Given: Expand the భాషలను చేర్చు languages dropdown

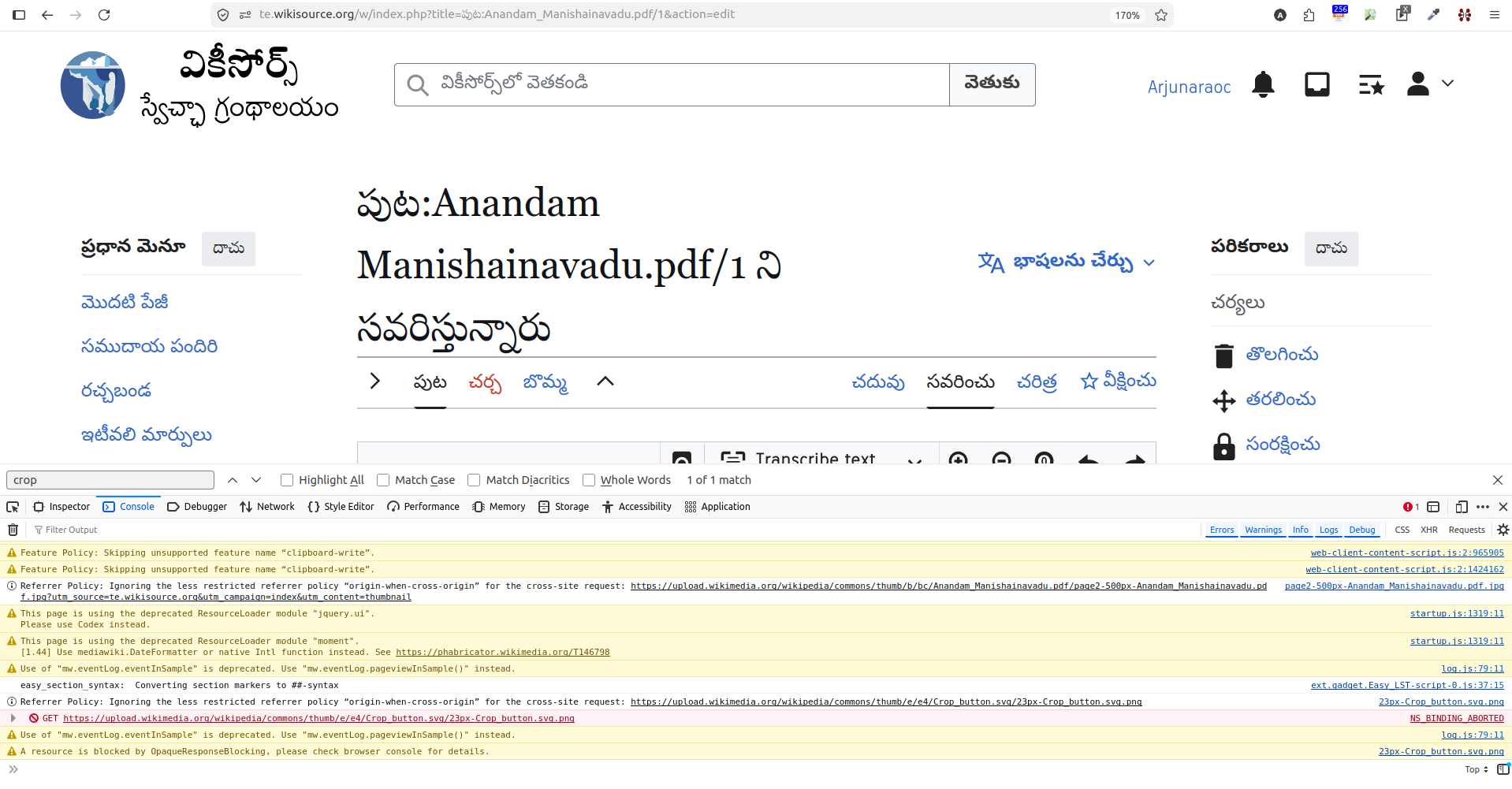Looking at the screenshot, I should click(x=1067, y=262).
